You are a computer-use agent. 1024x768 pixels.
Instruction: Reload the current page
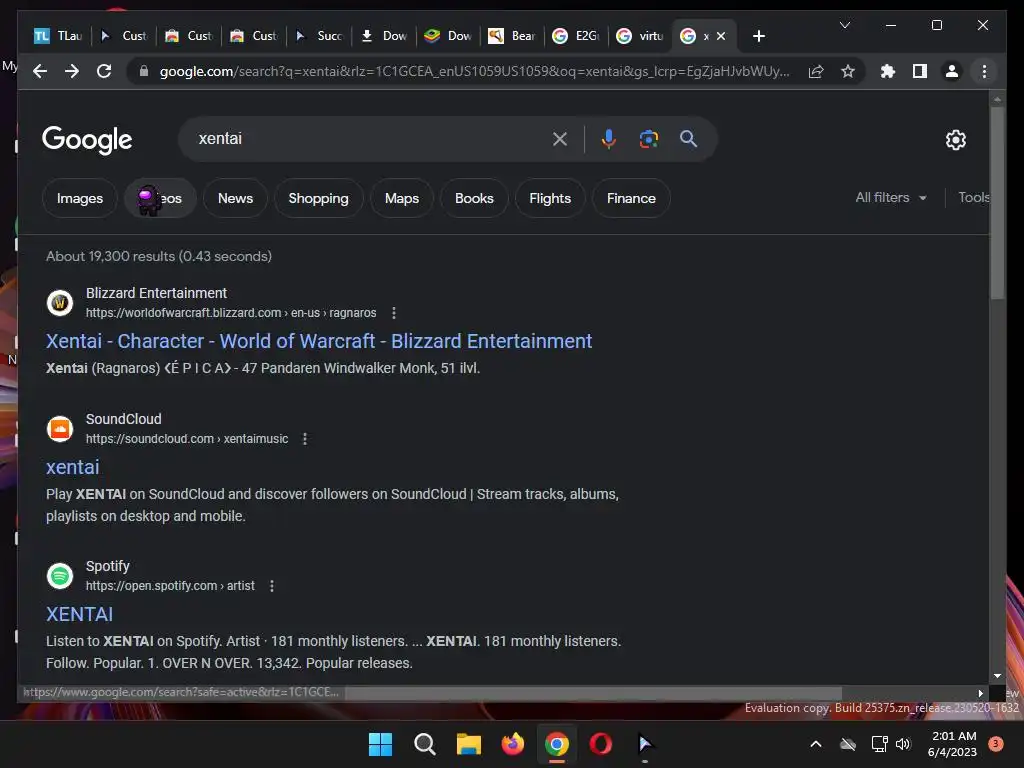[104, 71]
